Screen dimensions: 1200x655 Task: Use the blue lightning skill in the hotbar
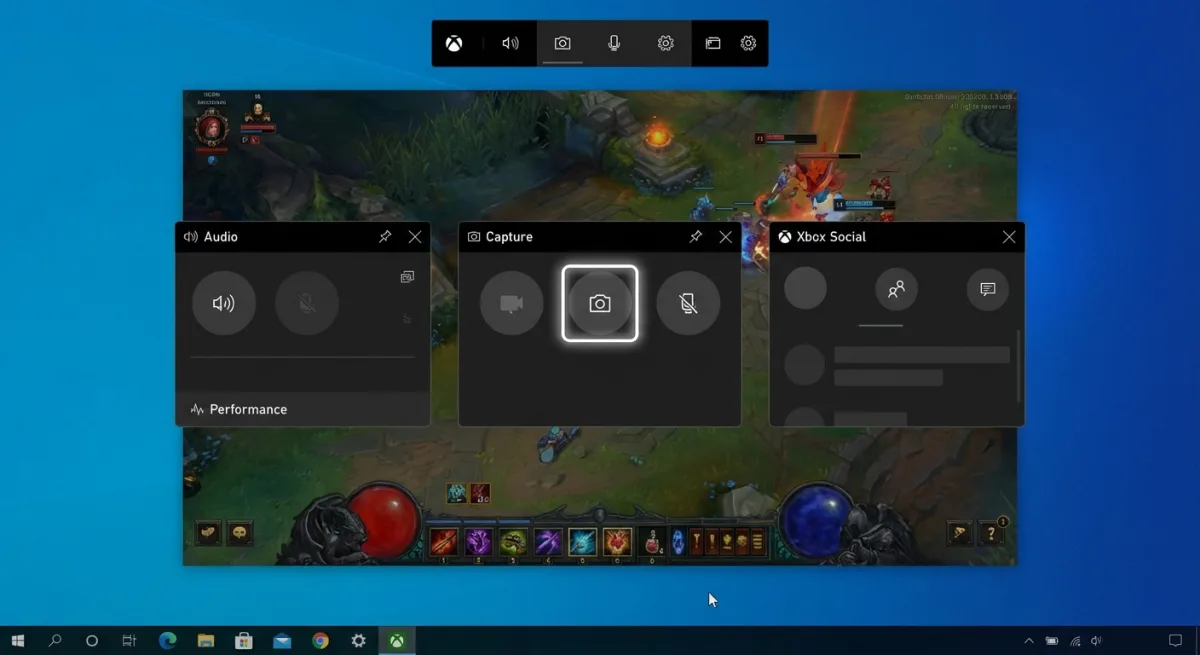point(582,542)
